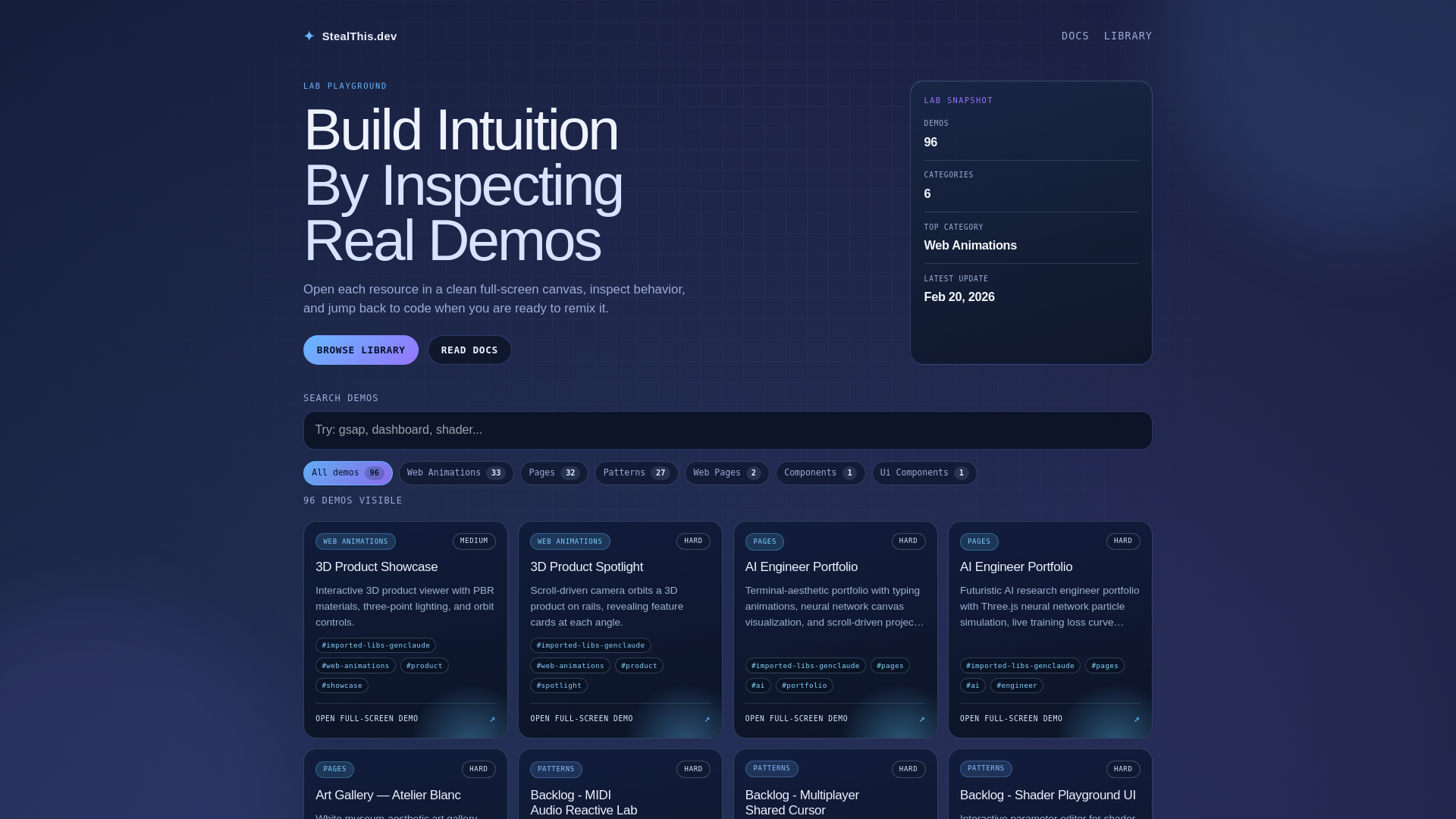Open the Library navigation link
Image resolution: width=1456 pixels, height=819 pixels.
click(x=1128, y=36)
